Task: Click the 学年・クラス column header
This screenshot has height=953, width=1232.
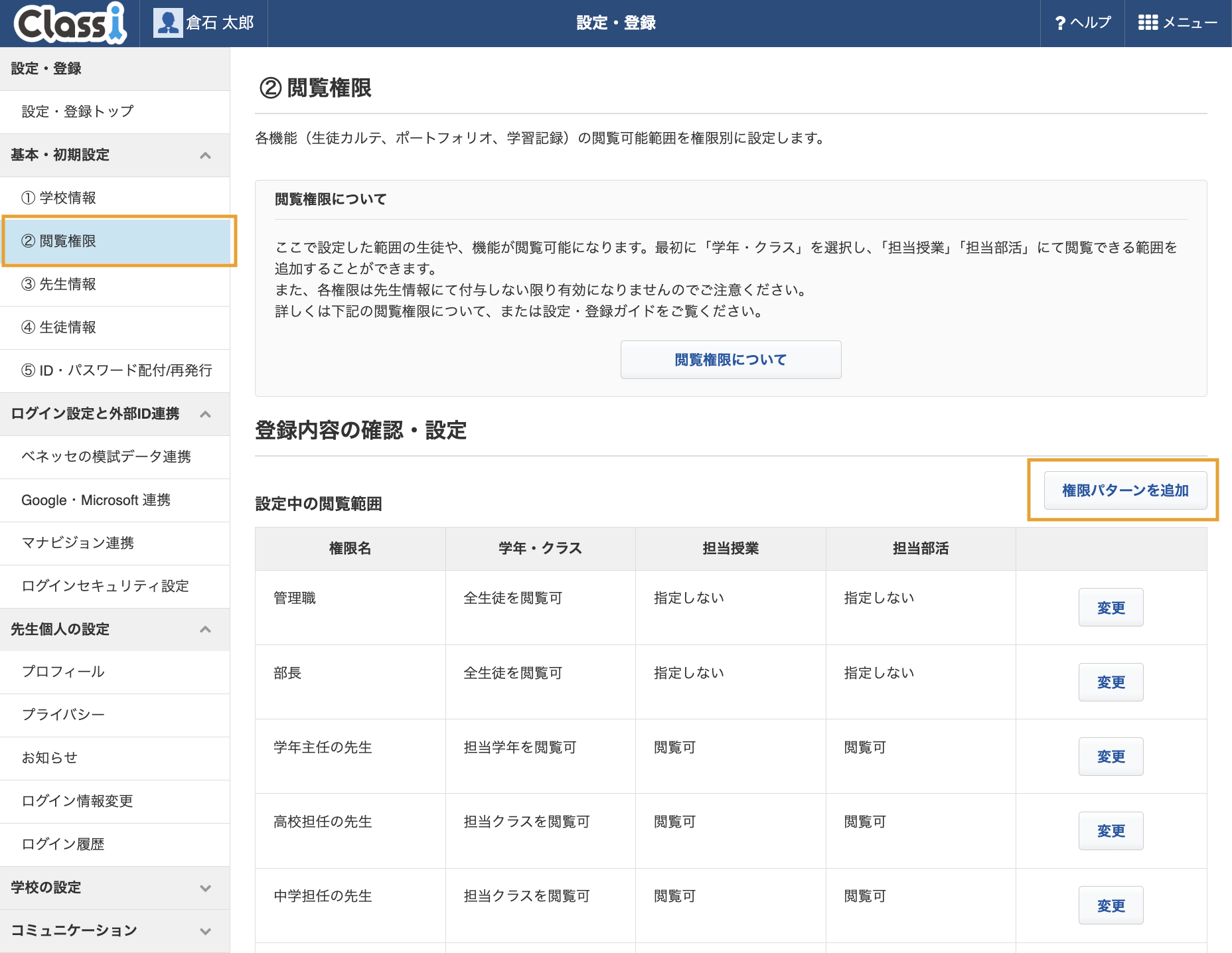Action: pyautogui.click(x=540, y=548)
